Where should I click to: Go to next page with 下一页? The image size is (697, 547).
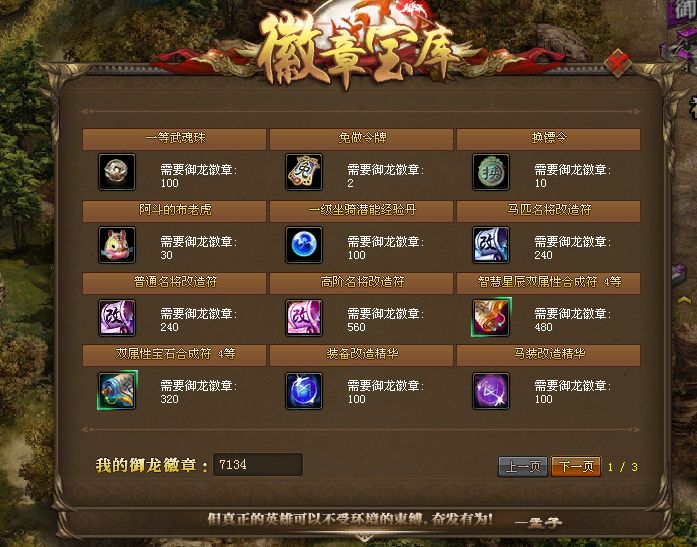point(576,466)
